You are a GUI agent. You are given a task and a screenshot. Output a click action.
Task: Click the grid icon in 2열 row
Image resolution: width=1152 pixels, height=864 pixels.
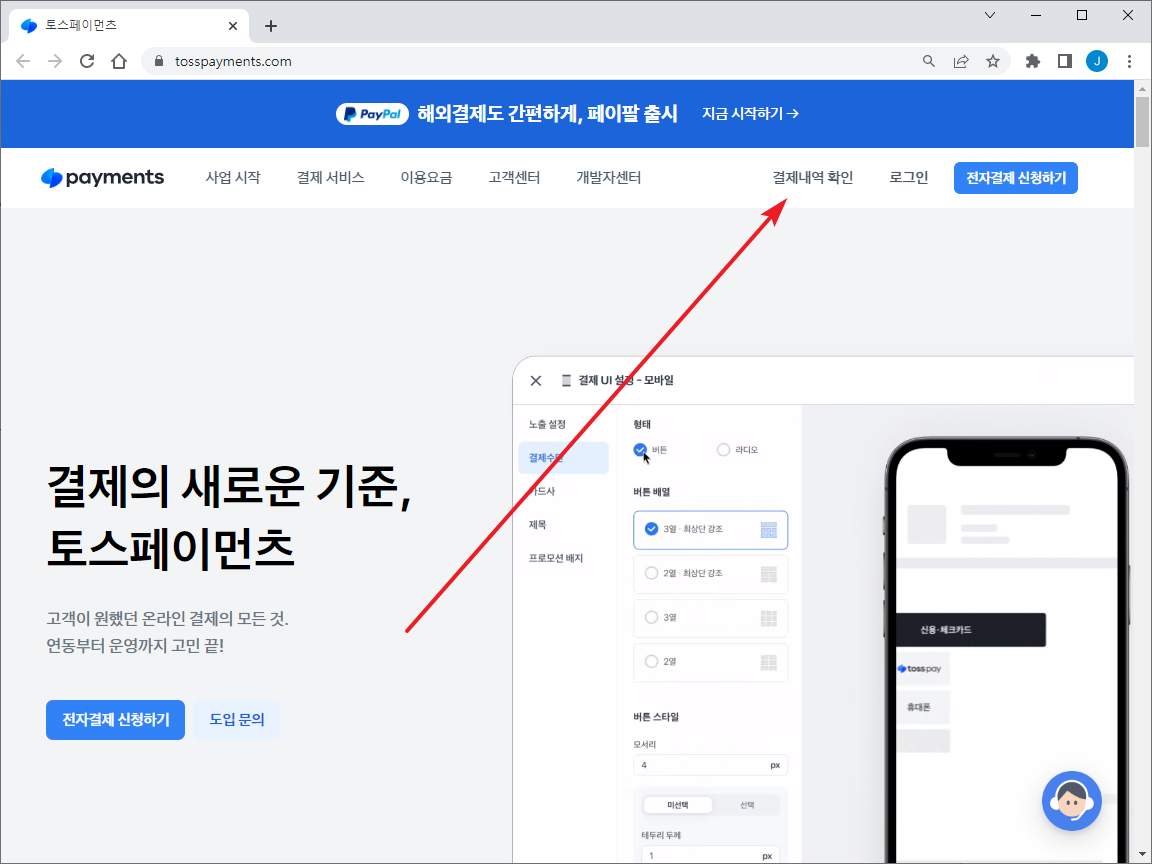tap(768, 662)
